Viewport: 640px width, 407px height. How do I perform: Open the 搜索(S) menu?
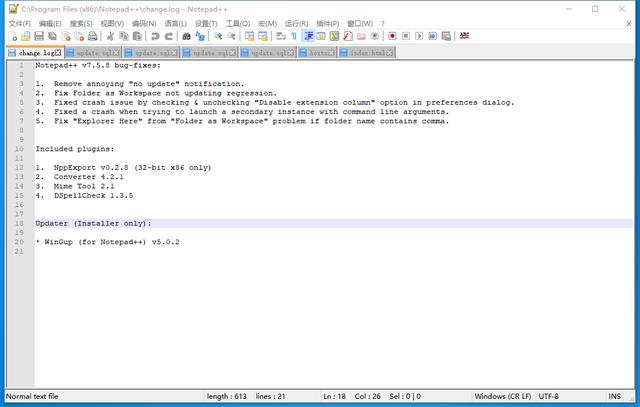(x=81, y=24)
